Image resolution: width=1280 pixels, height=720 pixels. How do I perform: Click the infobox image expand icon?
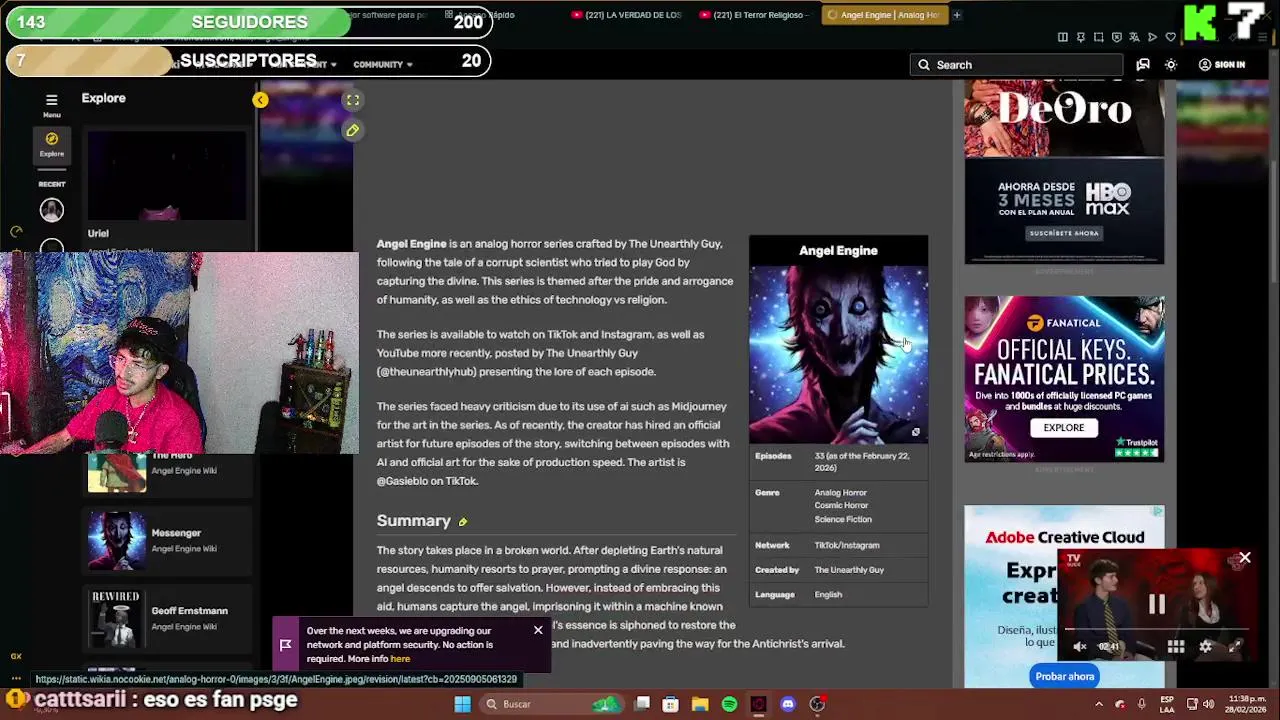coord(915,432)
